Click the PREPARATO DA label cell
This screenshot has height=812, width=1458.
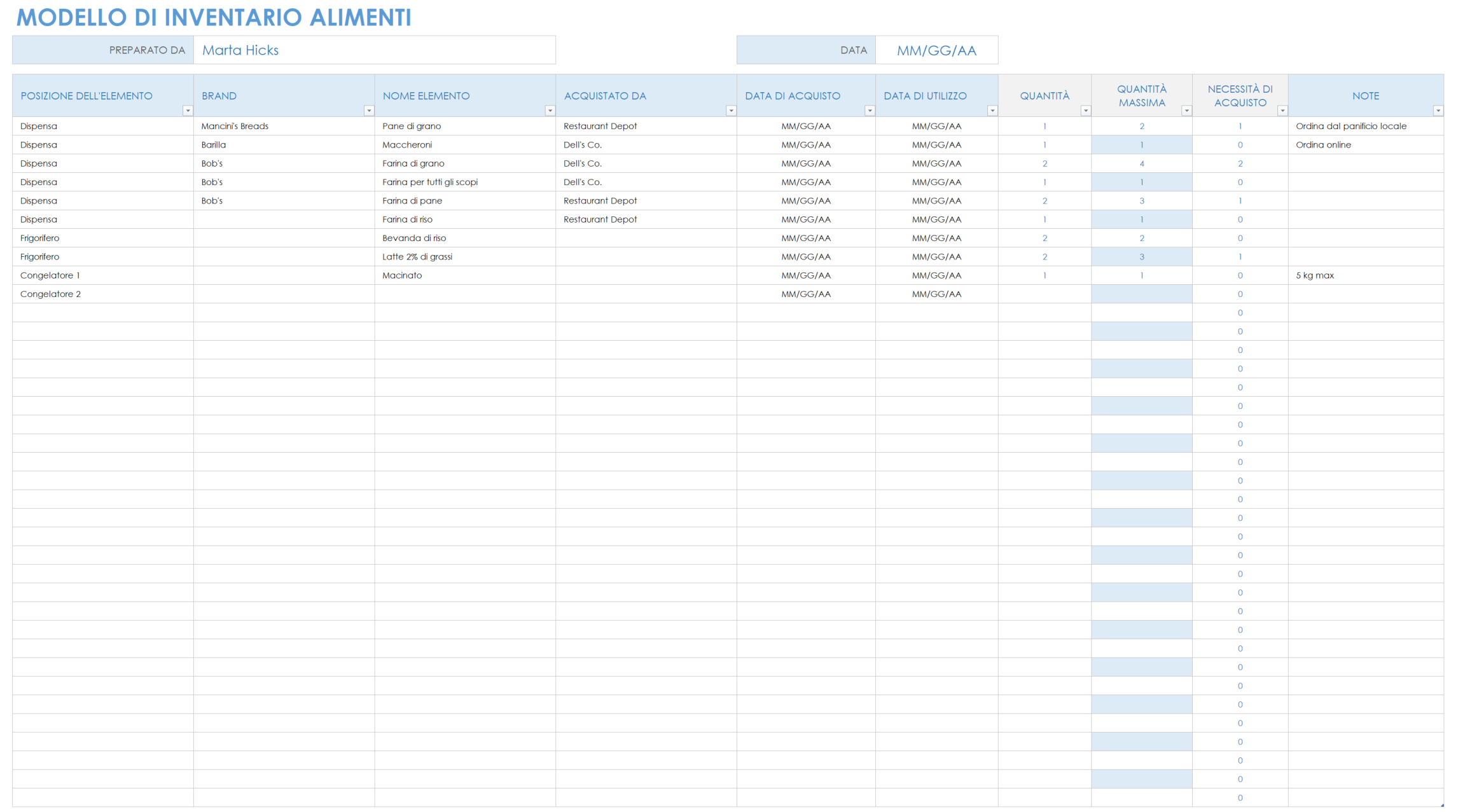(103, 50)
